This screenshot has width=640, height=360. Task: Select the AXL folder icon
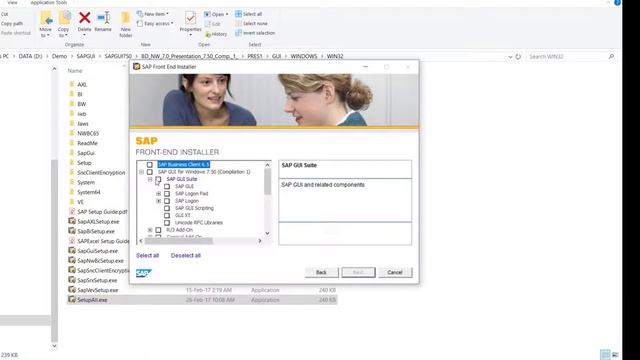click(x=72, y=84)
